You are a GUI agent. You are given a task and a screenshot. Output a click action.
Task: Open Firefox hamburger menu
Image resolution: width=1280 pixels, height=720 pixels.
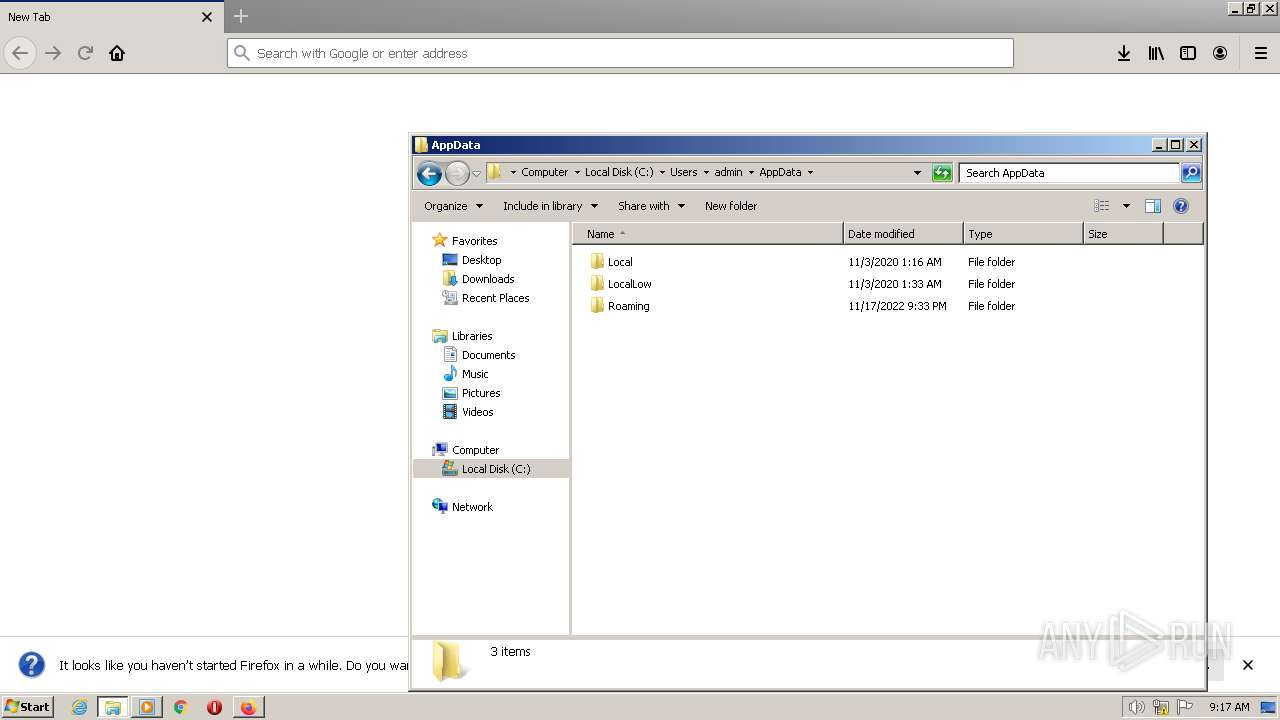click(1261, 53)
